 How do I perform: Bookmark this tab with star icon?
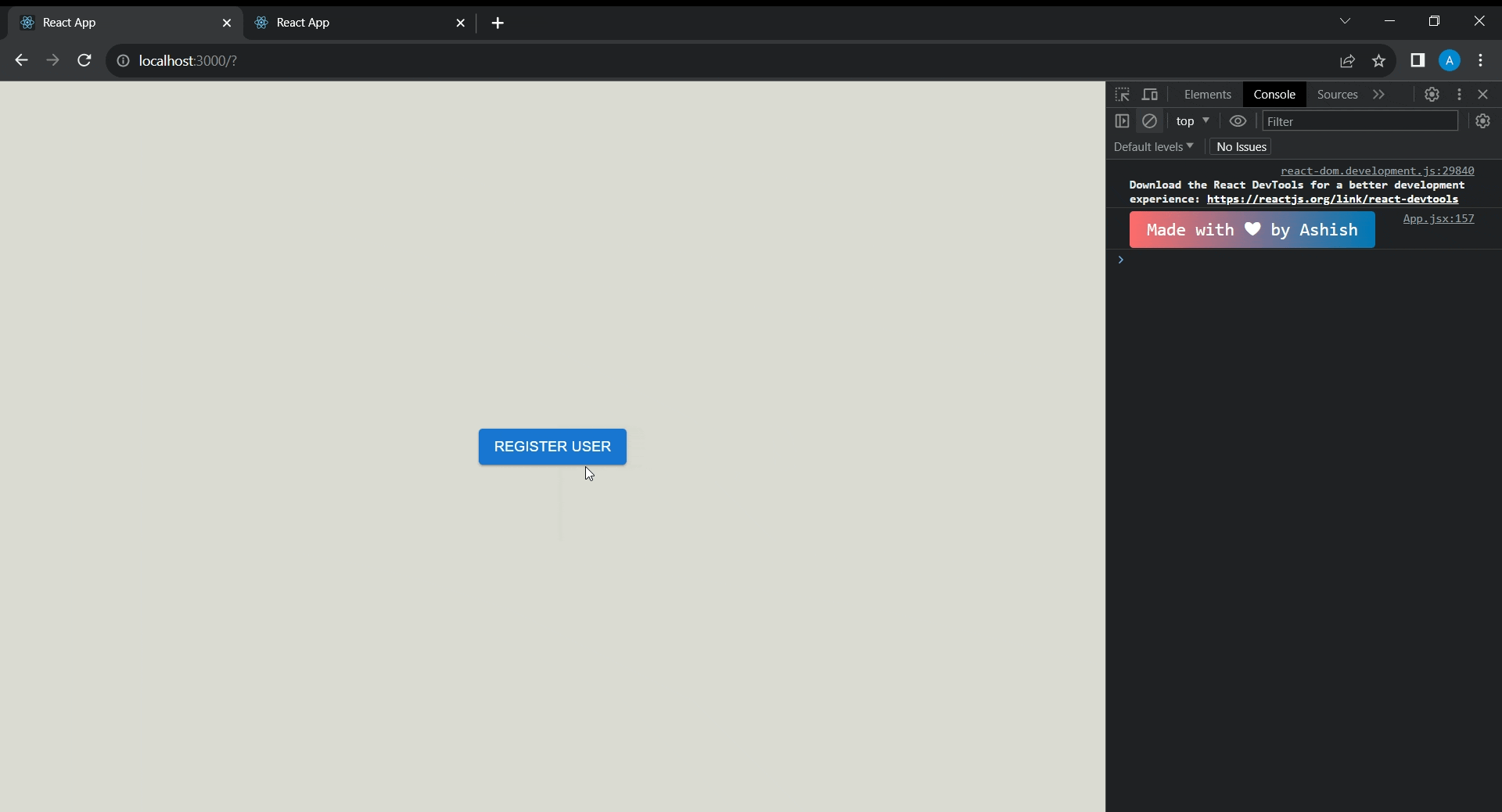[1378, 60]
